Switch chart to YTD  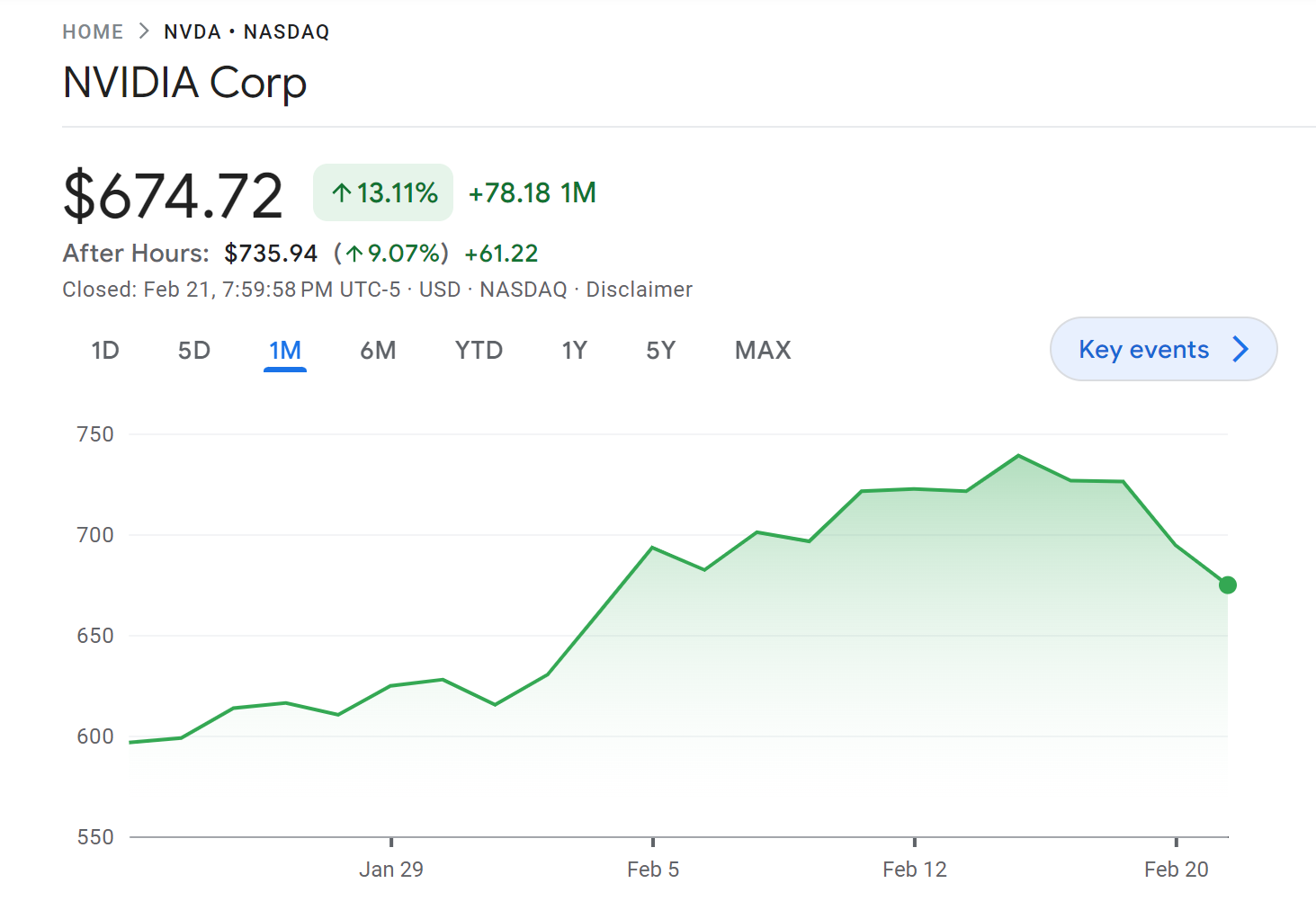point(479,350)
